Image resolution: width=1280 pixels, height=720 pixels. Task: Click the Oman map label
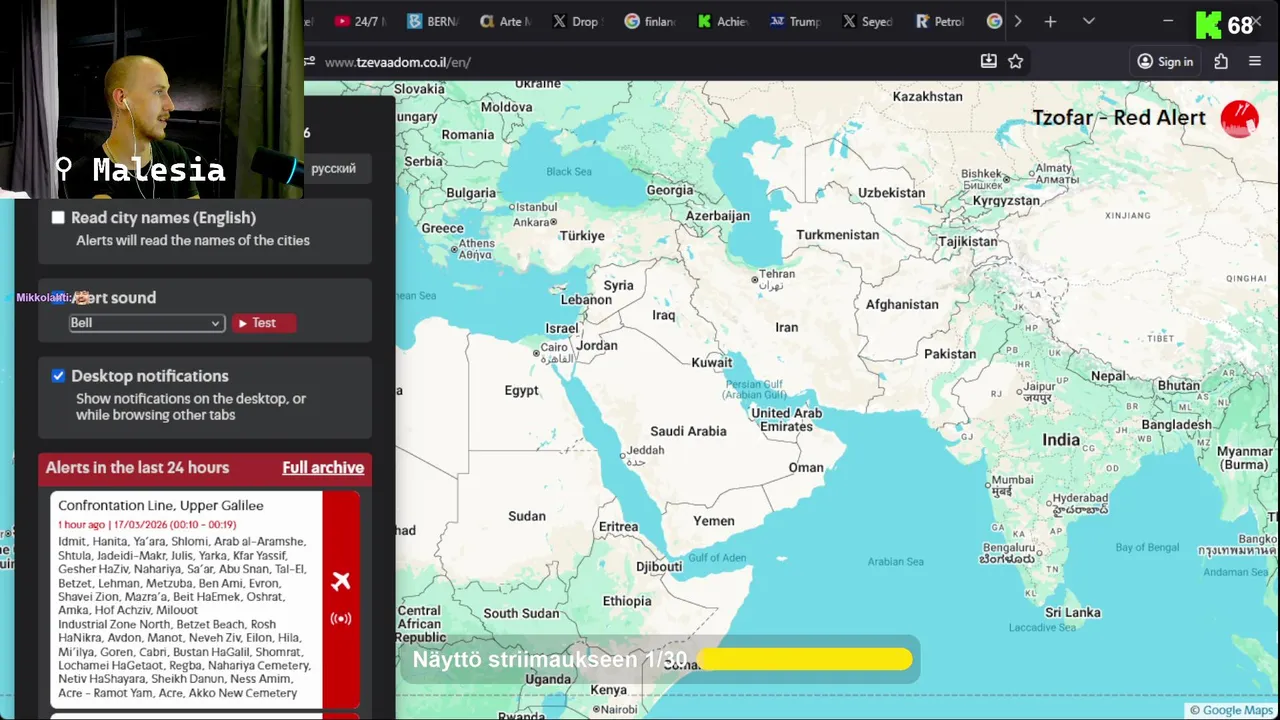pyautogui.click(x=806, y=467)
